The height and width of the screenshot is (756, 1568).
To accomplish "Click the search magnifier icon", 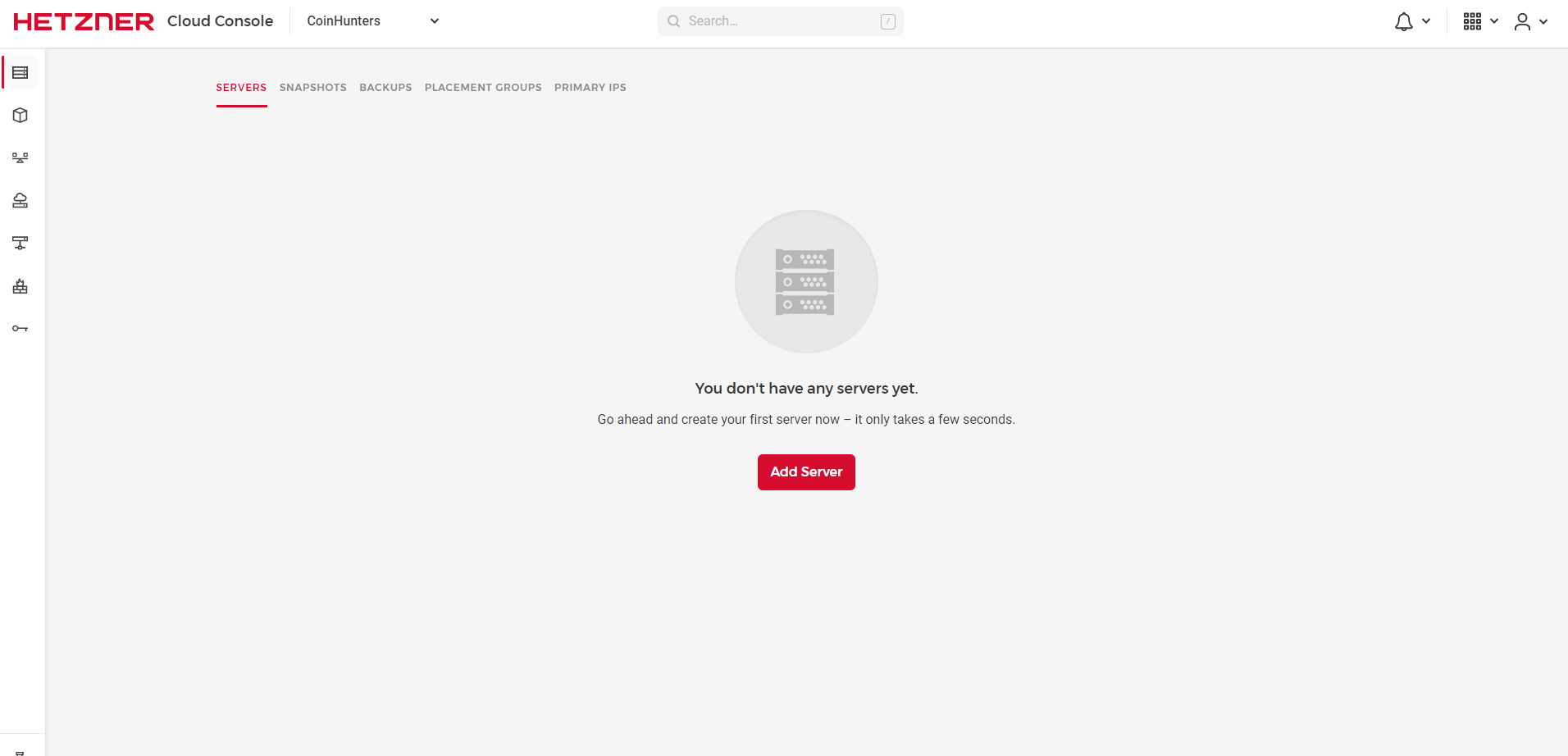I will pyautogui.click(x=673, y=21).
